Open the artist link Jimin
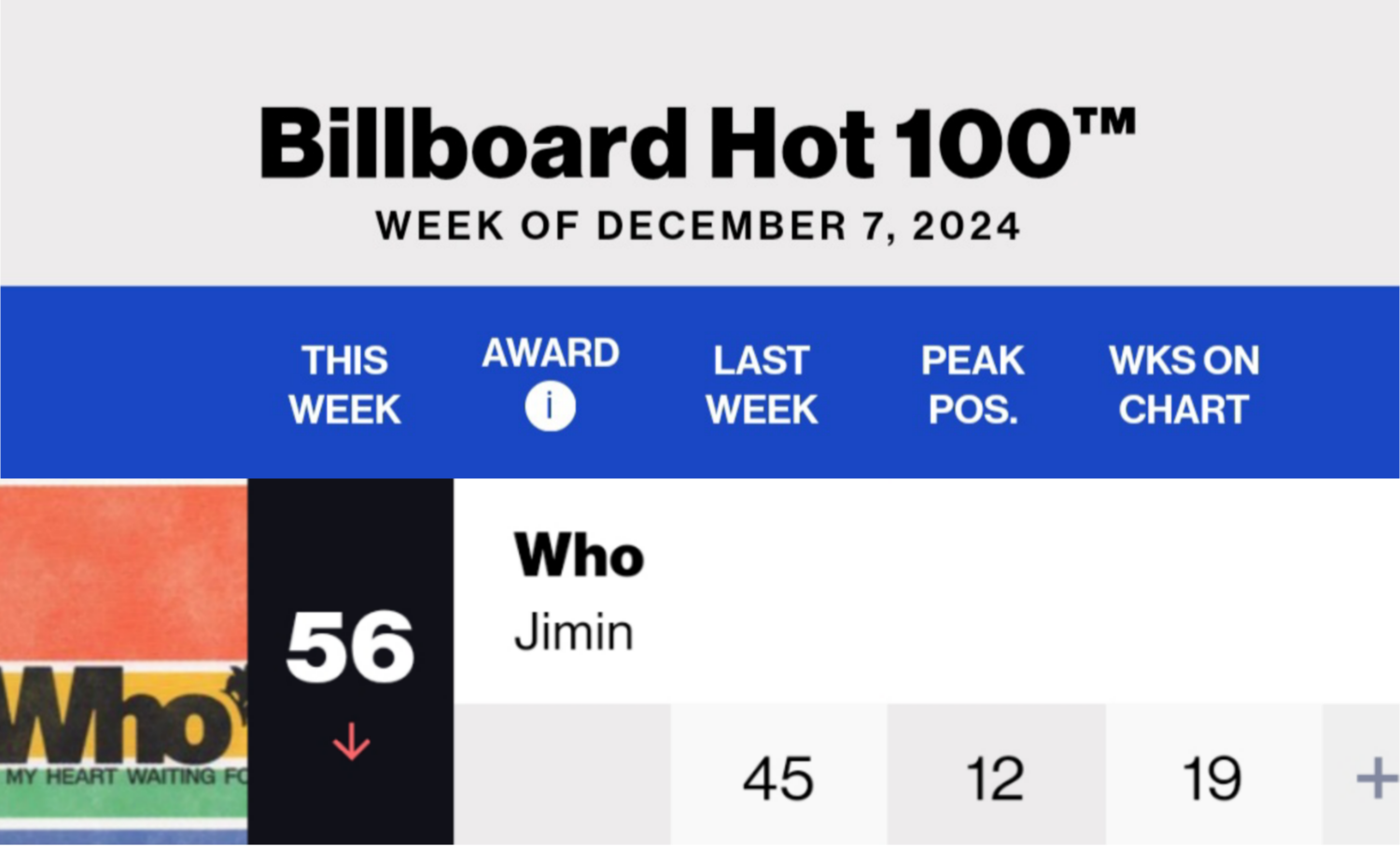The height and width of the screenshot is (847, 1400). click(574, 632)
